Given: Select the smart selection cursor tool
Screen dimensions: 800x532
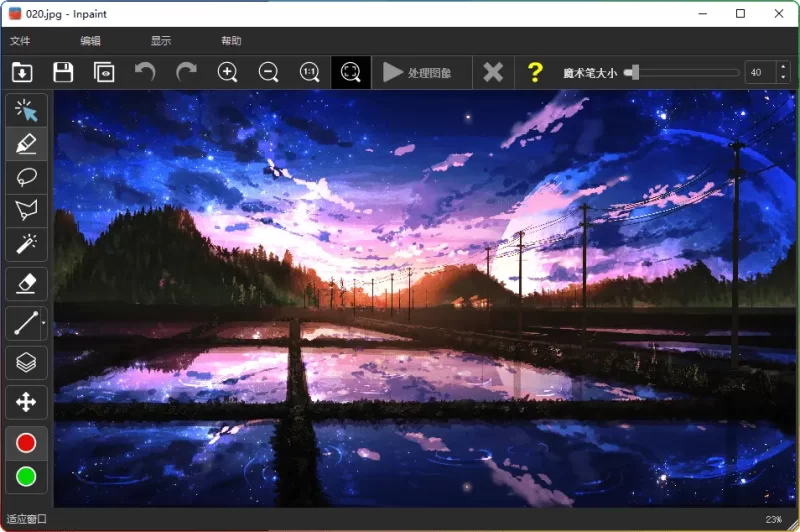Looking at the screenshot, I should click(27, 111).
